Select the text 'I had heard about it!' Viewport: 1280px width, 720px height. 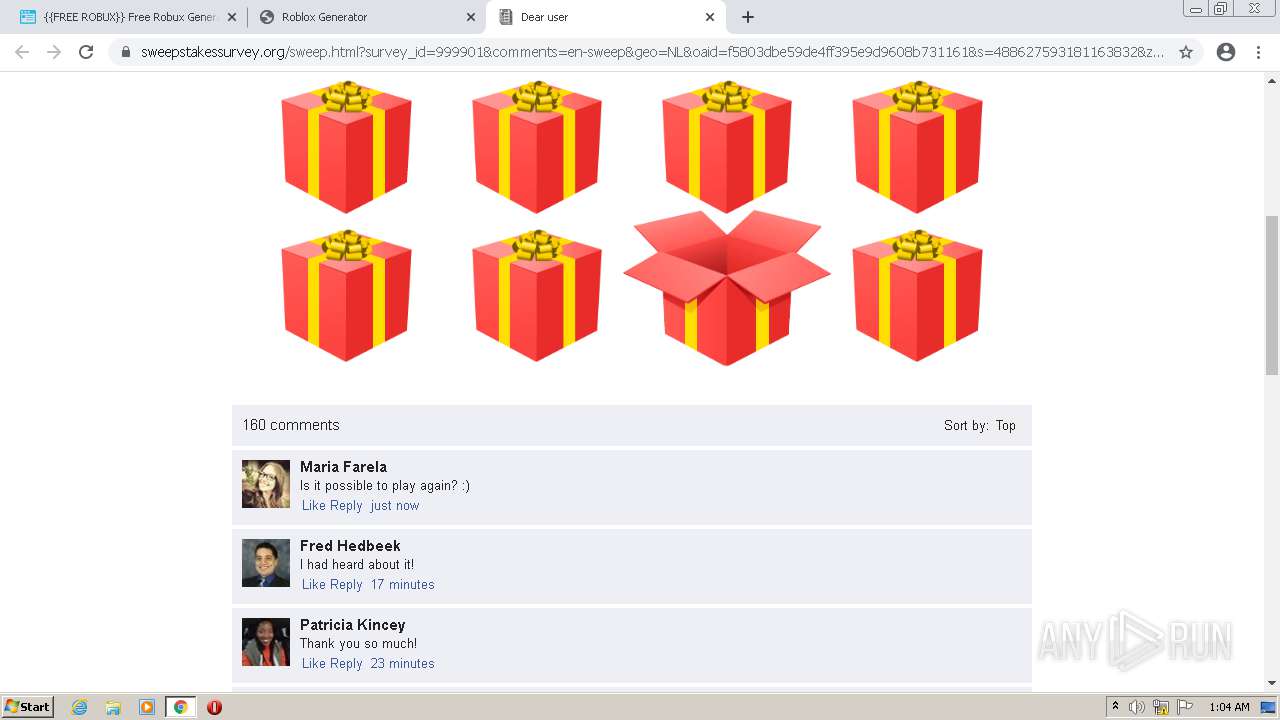click(357, 565)
